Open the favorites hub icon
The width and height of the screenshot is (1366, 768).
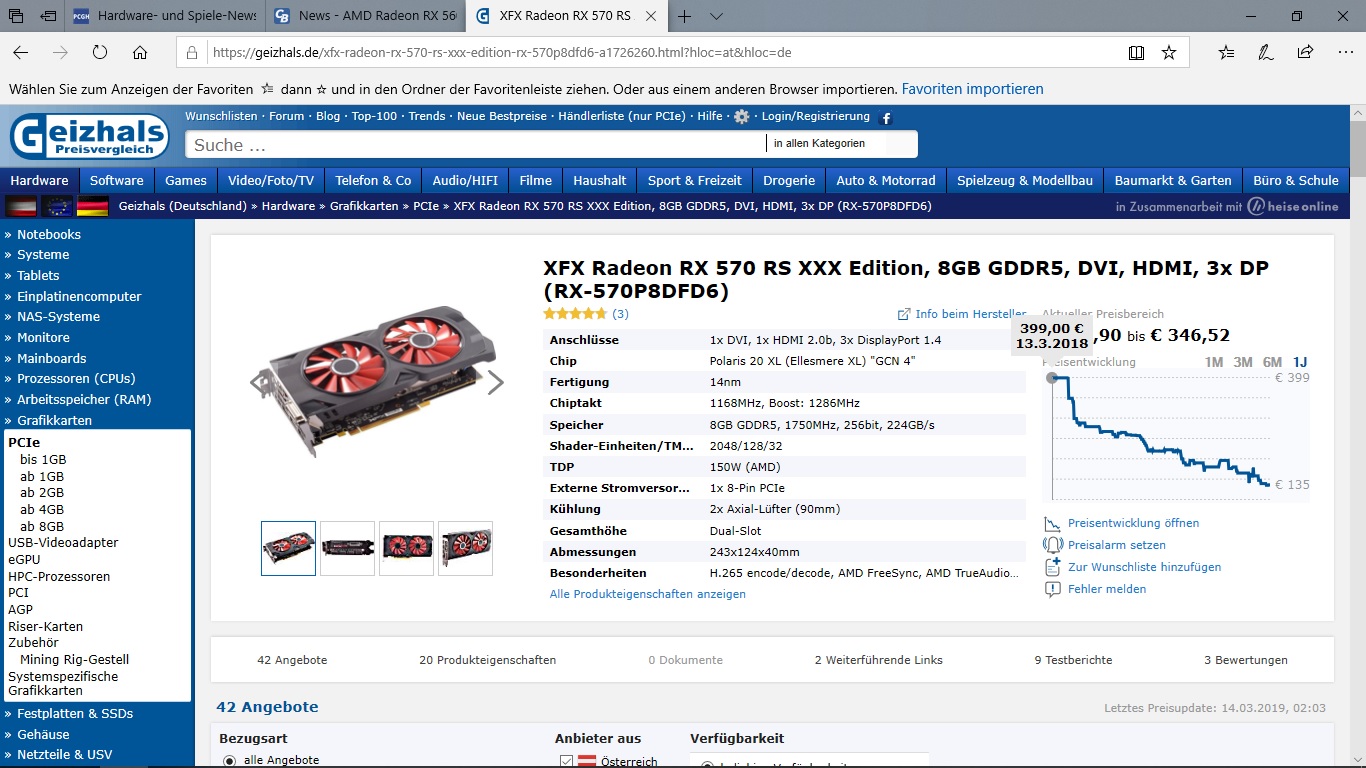1227,52
